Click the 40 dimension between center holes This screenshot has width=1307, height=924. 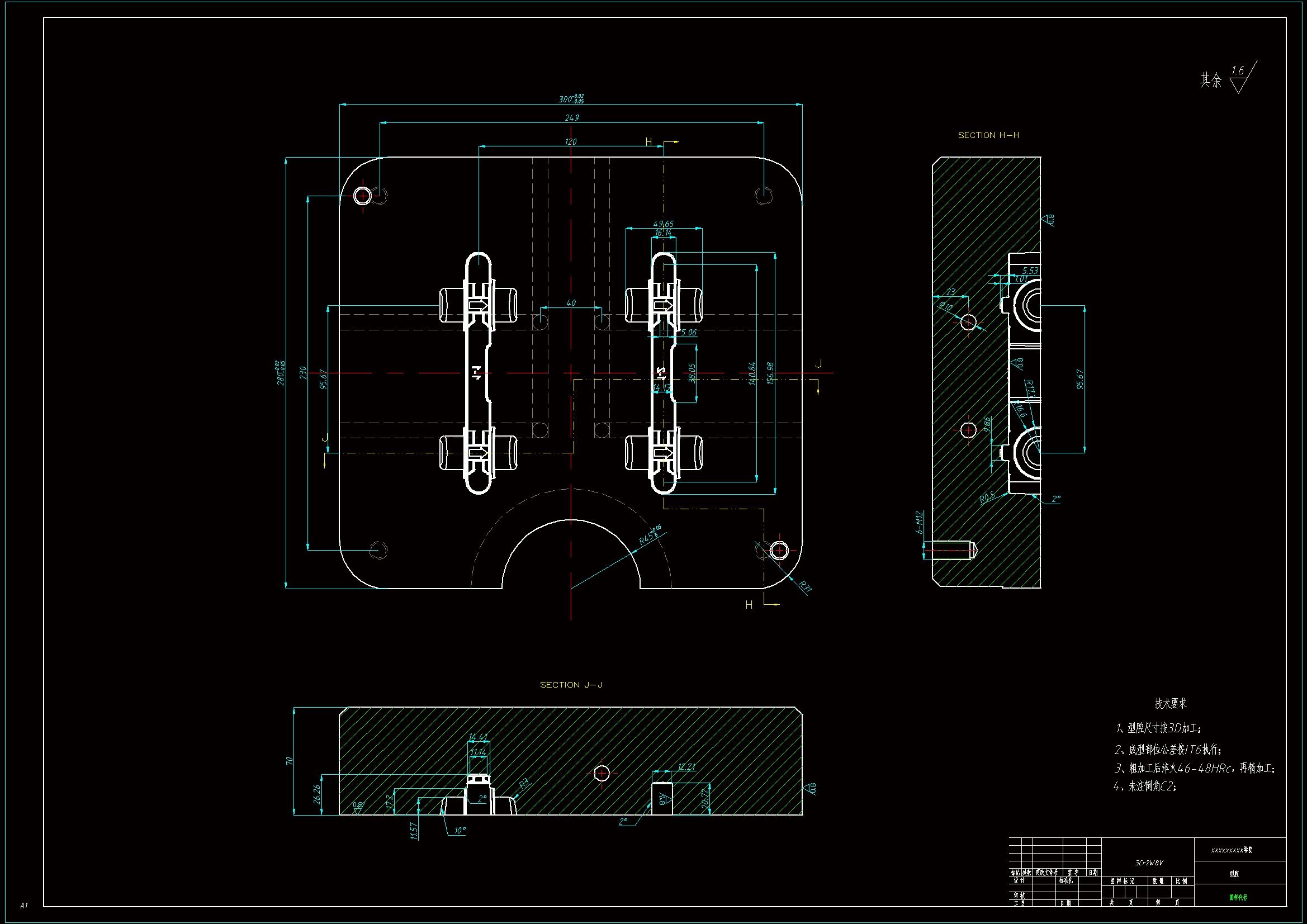pos(571,302)
